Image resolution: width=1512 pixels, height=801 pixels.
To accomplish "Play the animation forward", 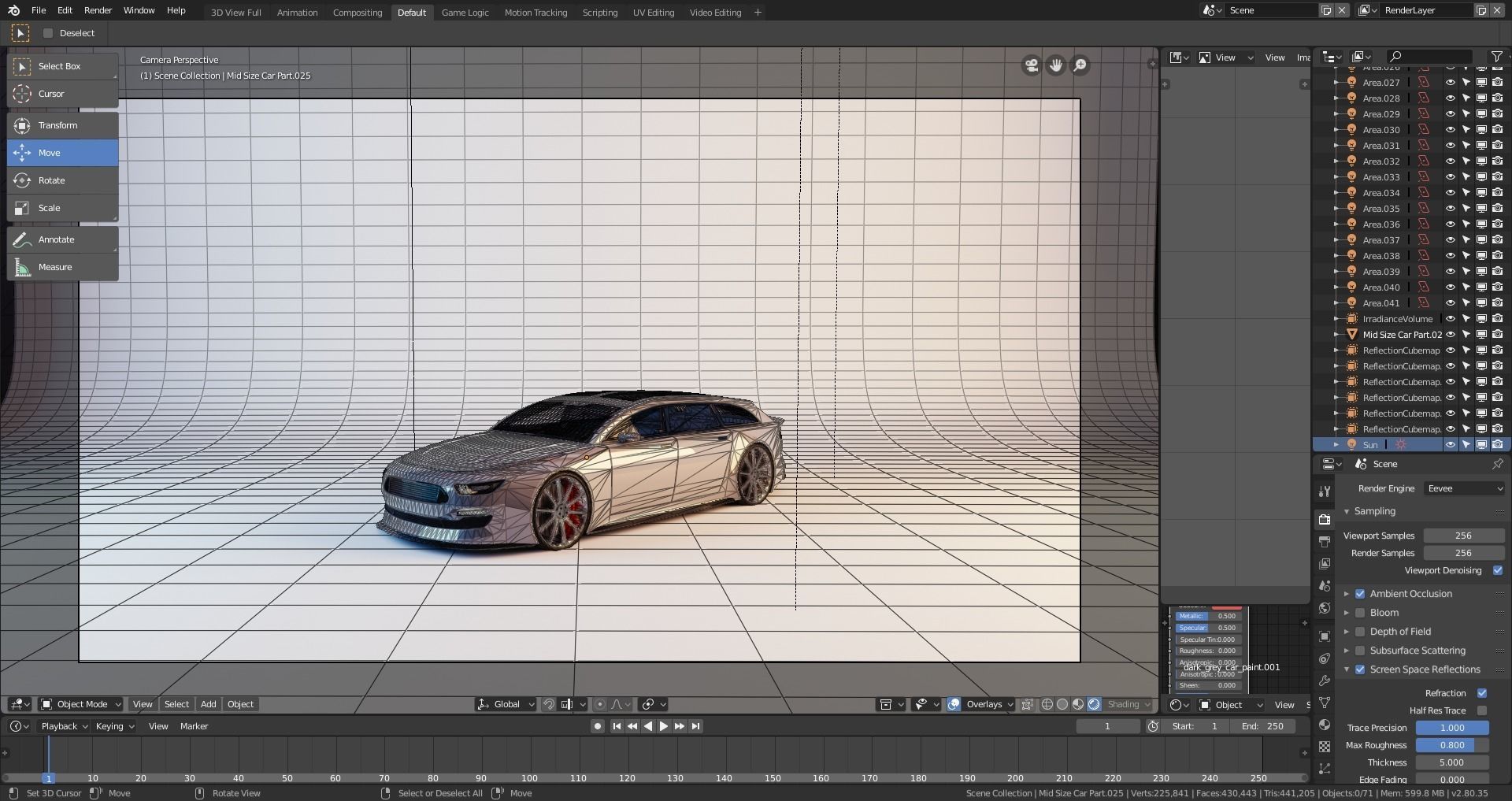I will coord(663,726).
